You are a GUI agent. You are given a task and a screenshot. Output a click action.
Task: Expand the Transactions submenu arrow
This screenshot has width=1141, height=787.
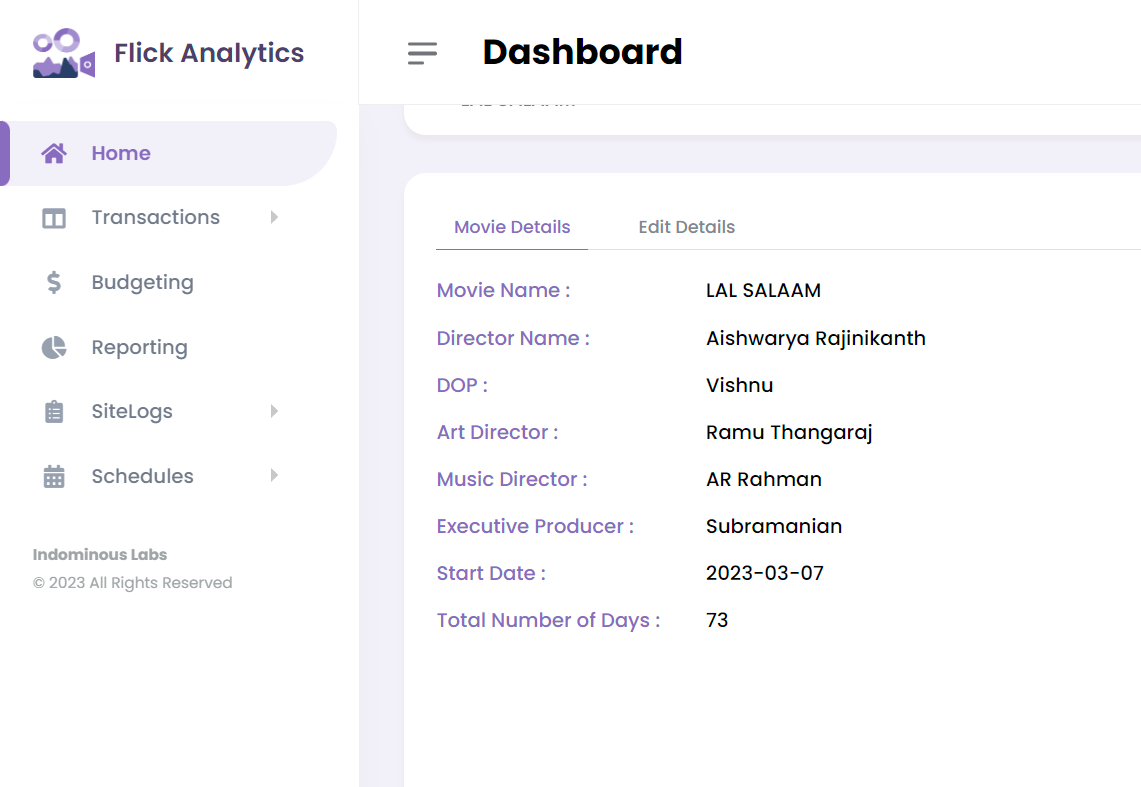pyautogui.click(x=274, y=217)
